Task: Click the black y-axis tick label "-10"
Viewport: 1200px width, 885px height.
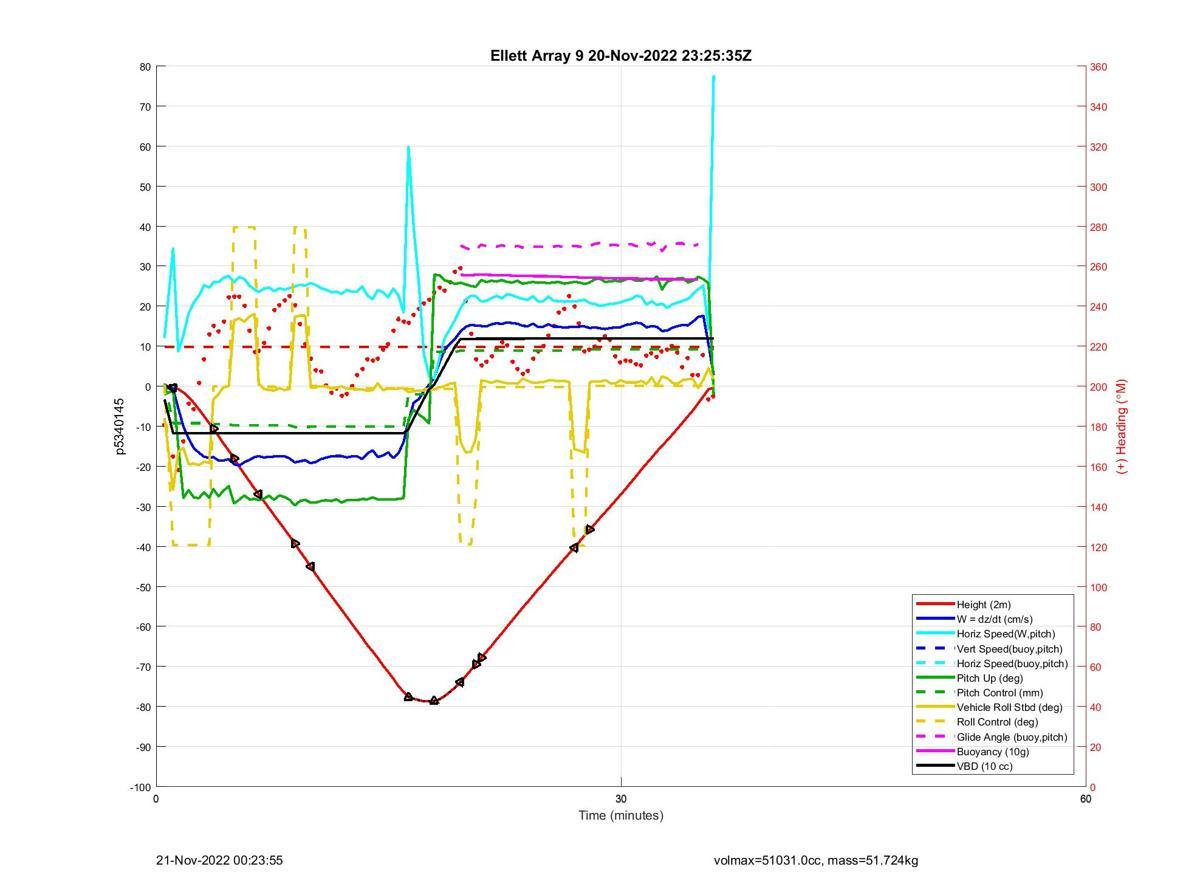Action: click(143, 427)
